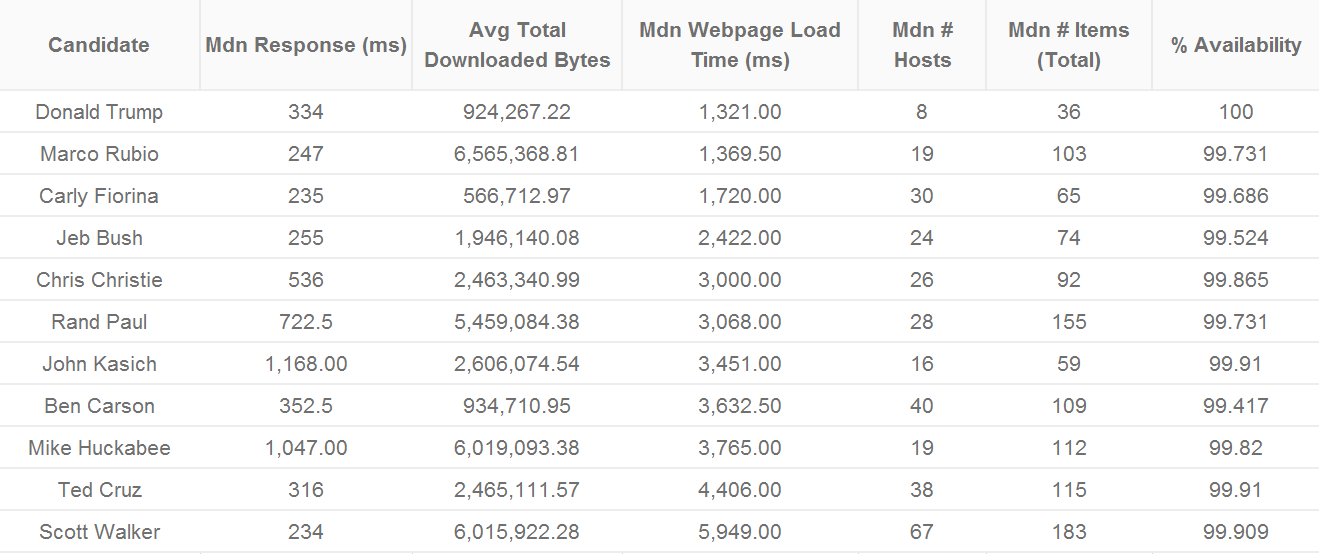The height and width of the screenshot is (554, 1319).
Task: Sort by % Availability column header
Action: point(1236,45)
